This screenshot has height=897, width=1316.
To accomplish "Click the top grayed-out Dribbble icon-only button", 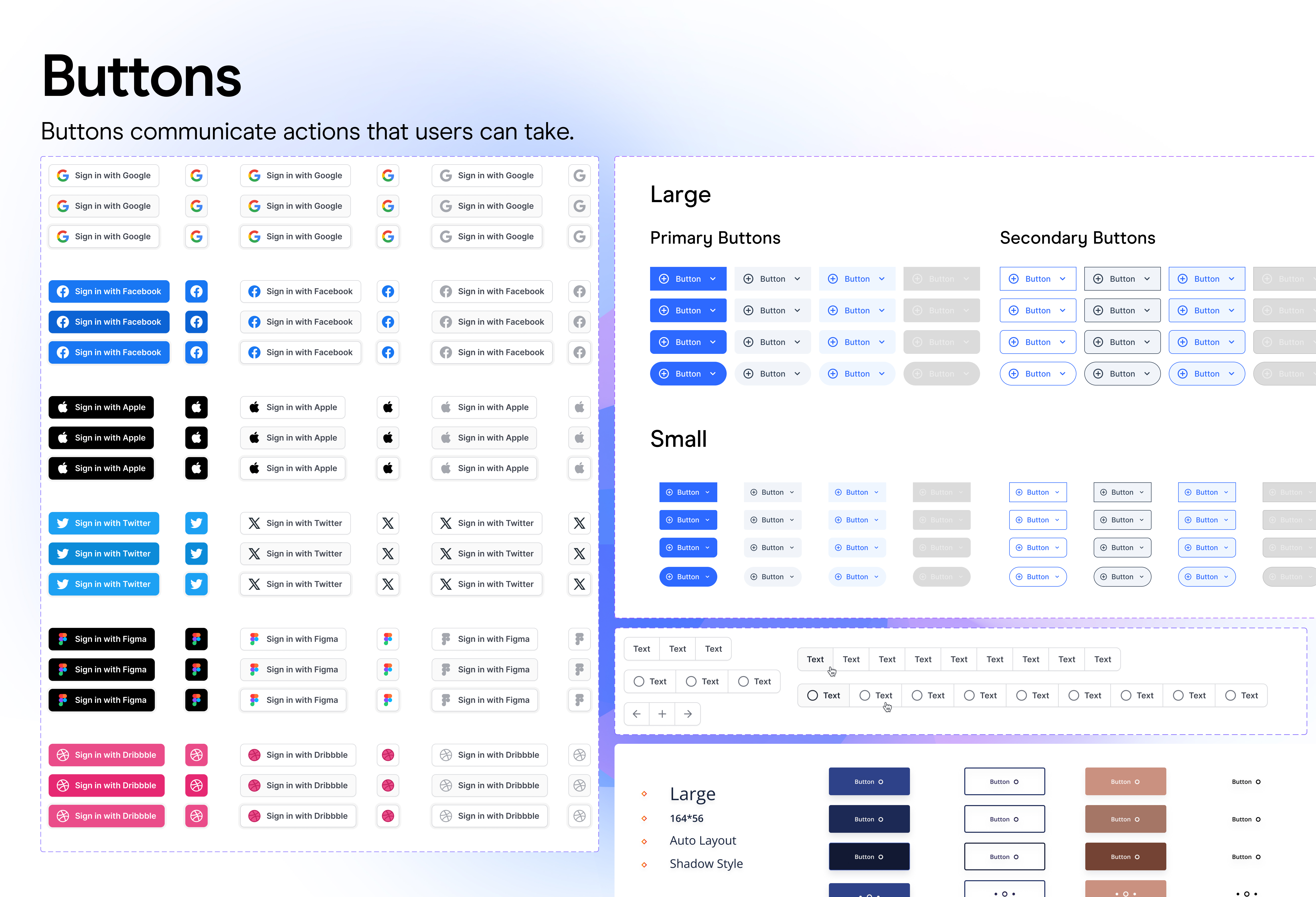I will pos(579,755).
